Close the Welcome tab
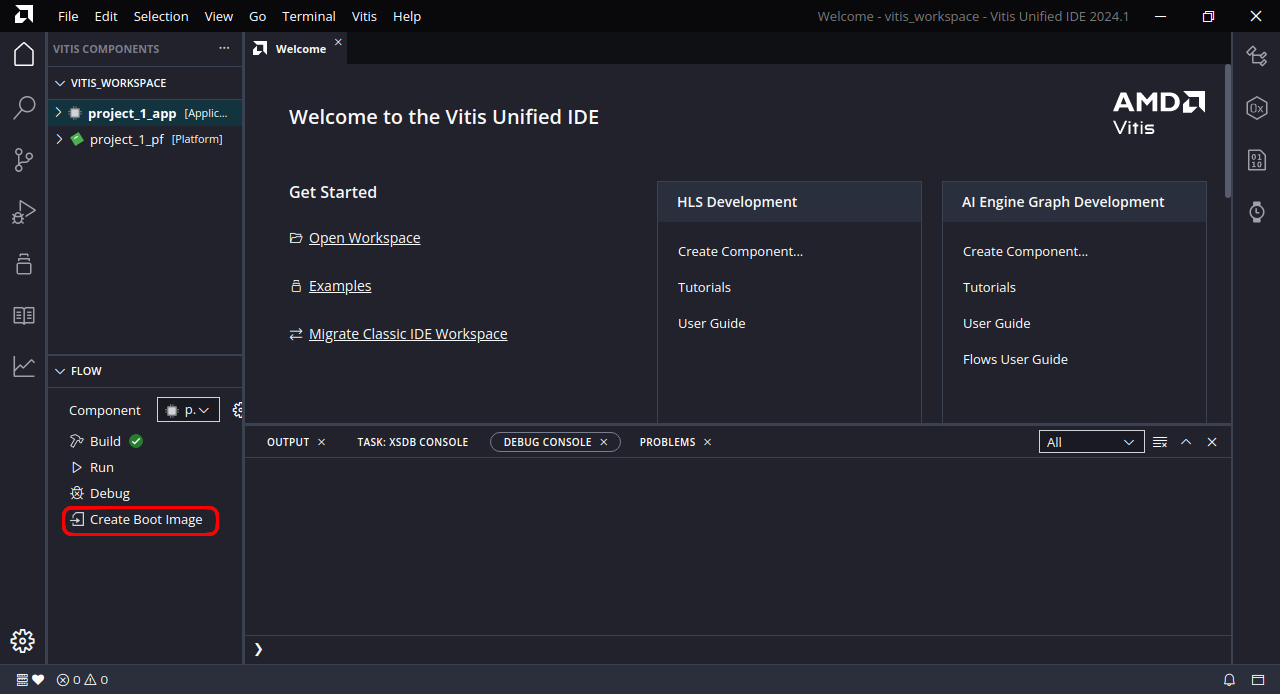The width and height of the screenshot is (1280, 694). click(x=338, y=42)
